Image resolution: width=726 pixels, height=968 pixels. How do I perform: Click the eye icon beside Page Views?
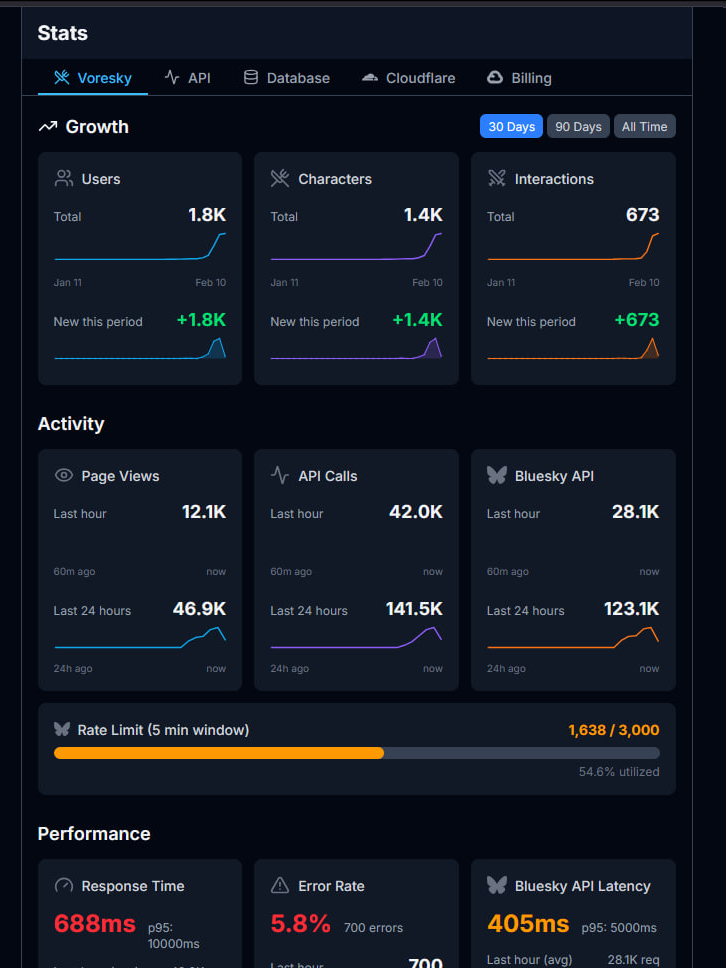[64, 476]
